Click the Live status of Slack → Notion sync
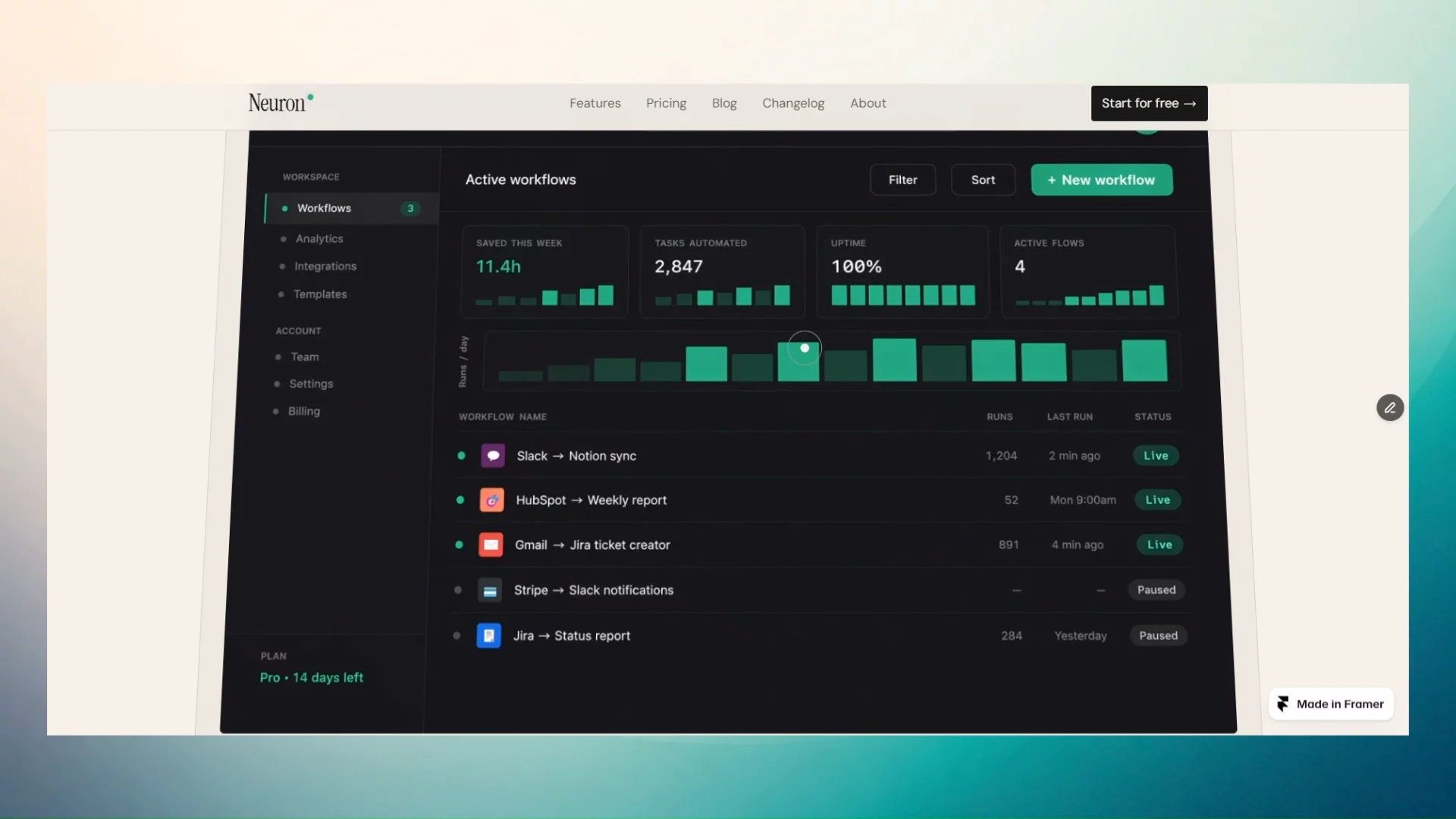Screen dimensions: 1456x819 coord(1156,456)
